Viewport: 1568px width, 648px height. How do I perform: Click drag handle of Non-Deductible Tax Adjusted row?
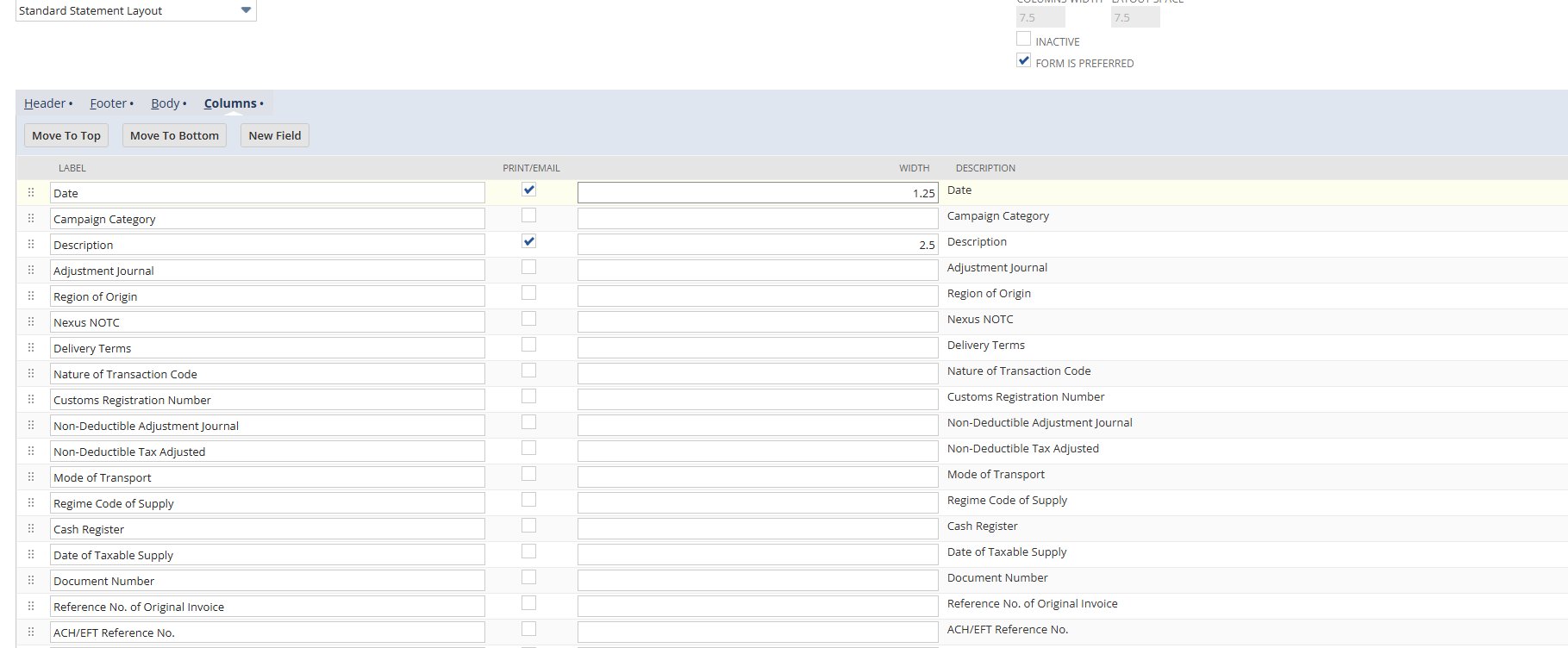tap(31, 451)
